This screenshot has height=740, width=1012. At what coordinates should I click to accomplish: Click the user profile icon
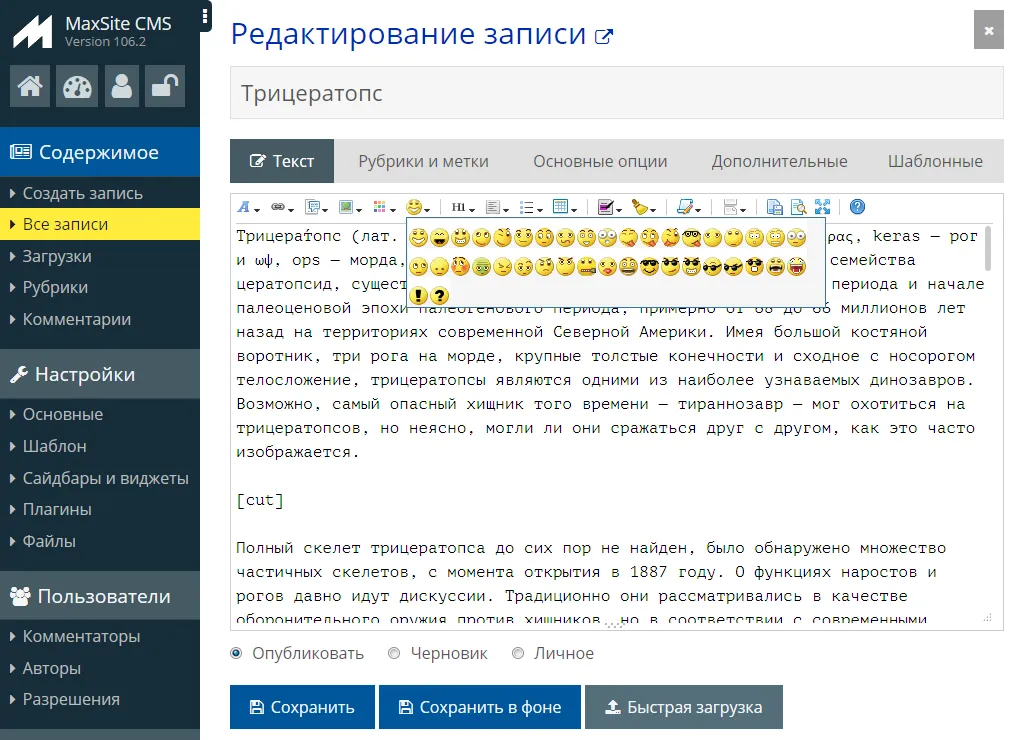coord(122,86)
